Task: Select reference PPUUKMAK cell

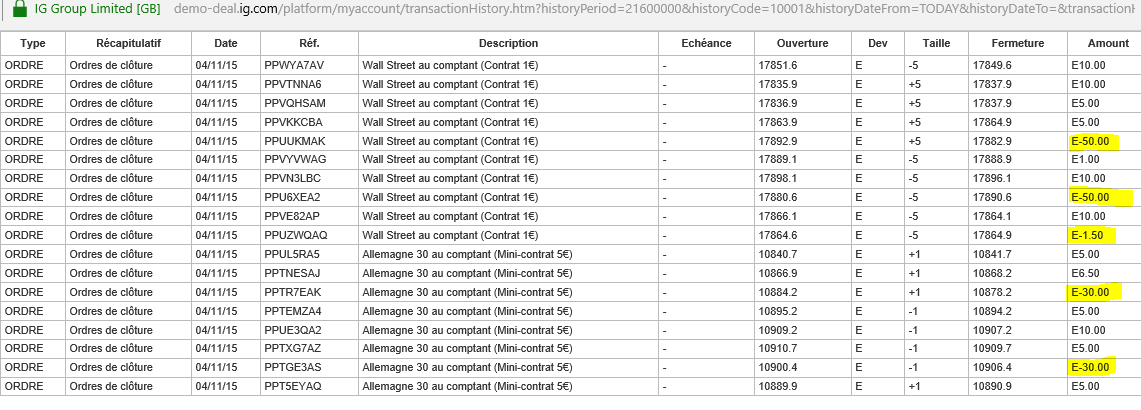Action: 295,141
